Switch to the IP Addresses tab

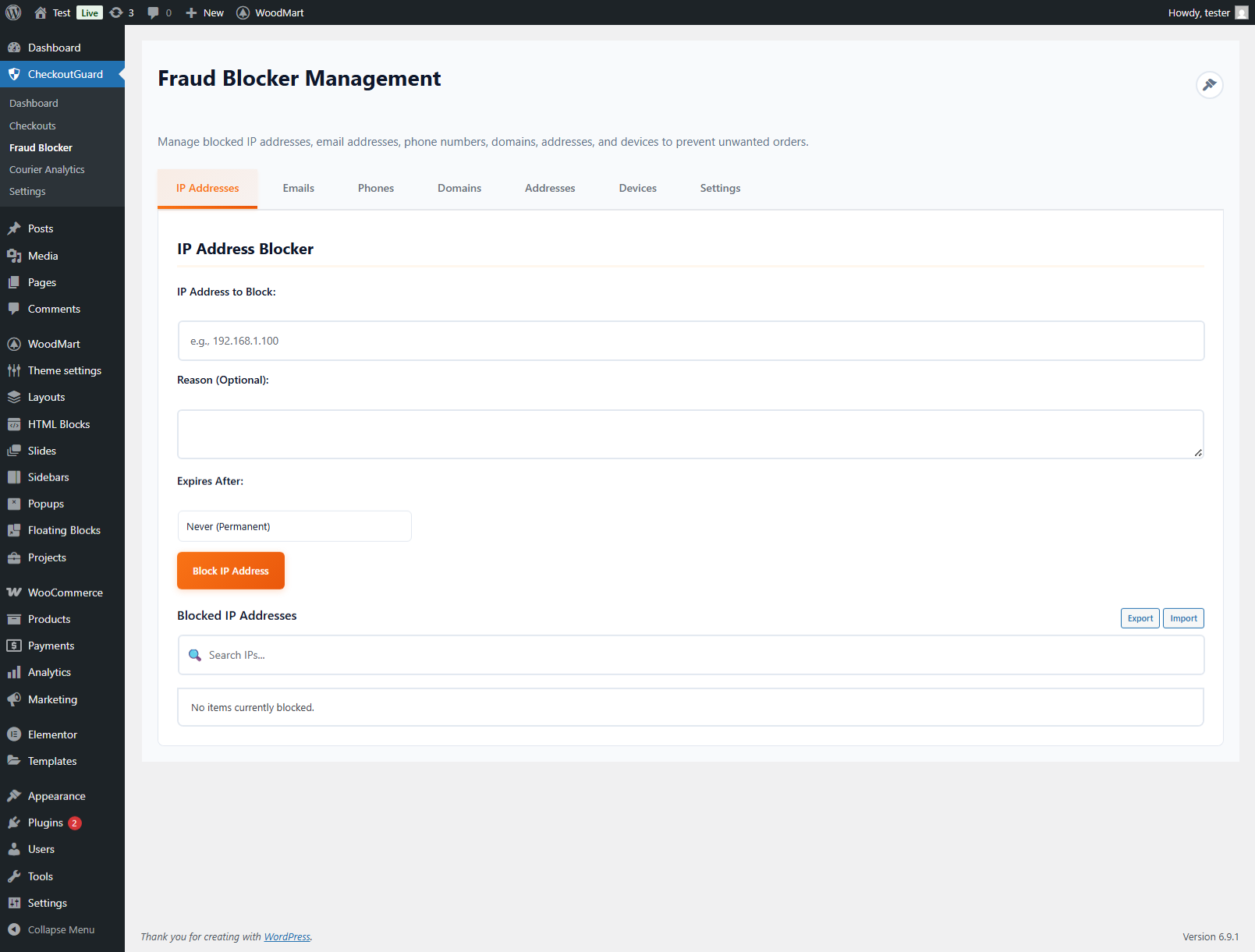point(207,189)
